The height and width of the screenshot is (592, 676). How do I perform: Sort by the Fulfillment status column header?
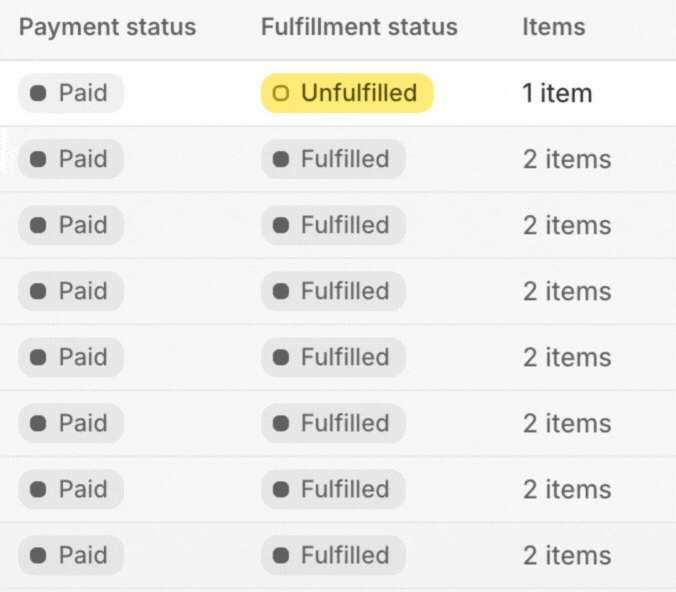[359, 27]
